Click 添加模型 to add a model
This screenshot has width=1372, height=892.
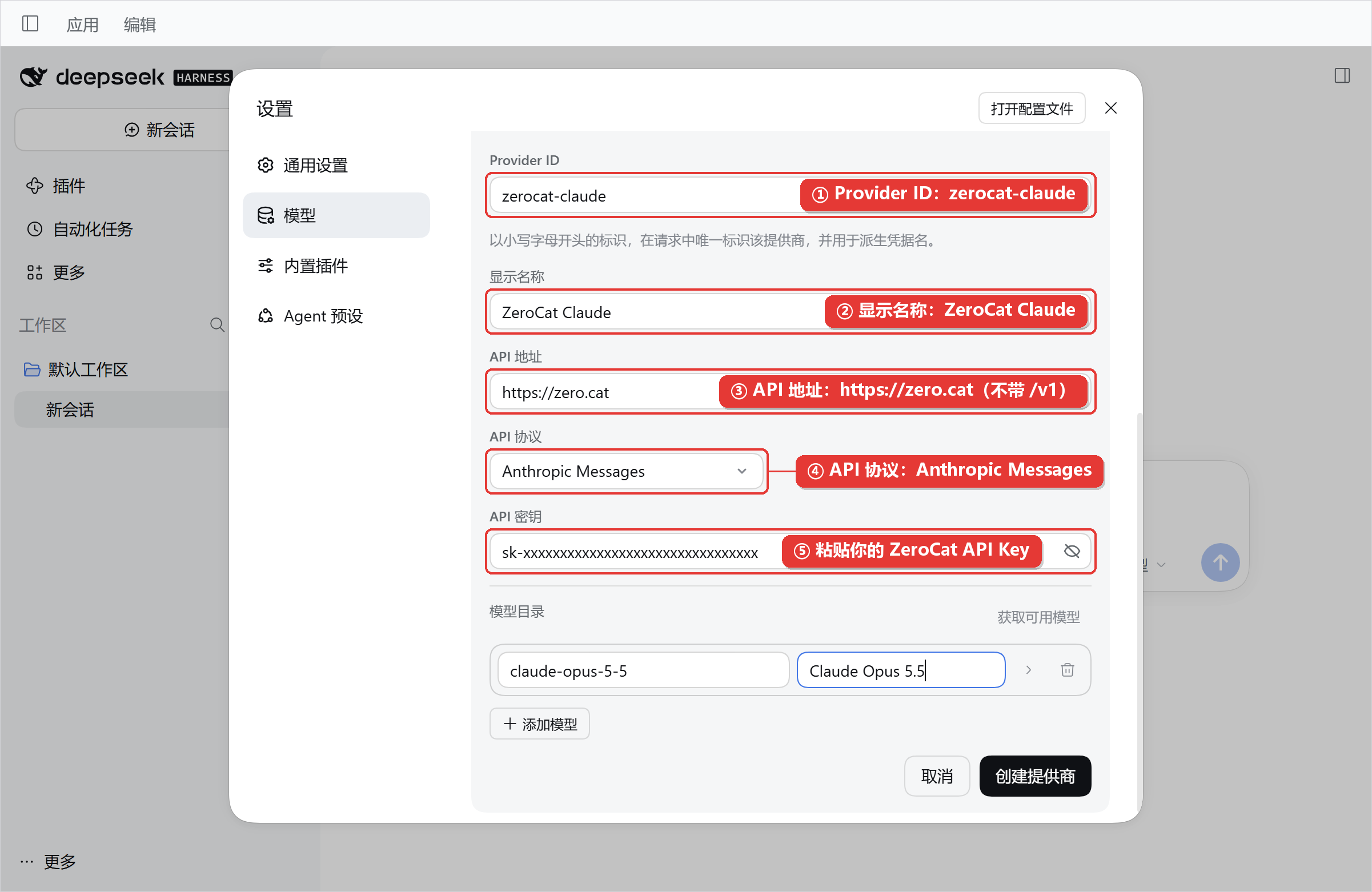[539, 724]
